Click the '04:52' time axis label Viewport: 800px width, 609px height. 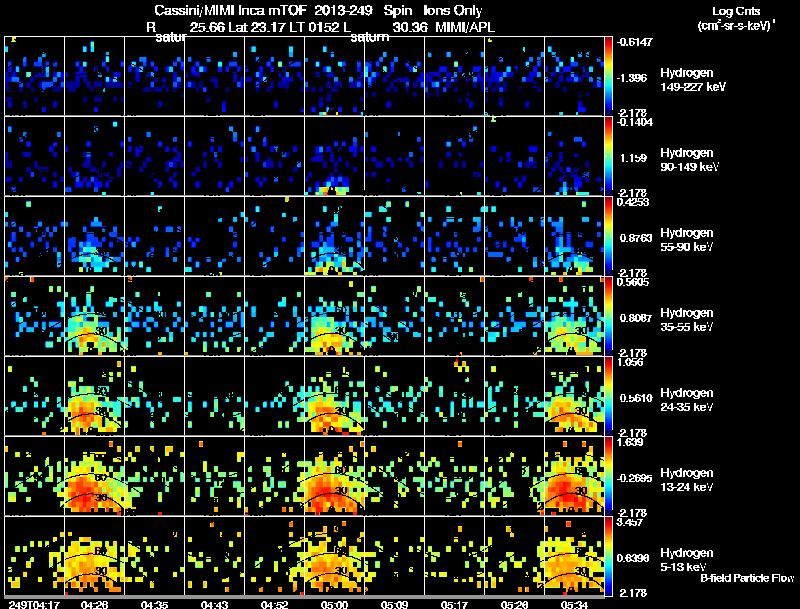click(274, 604)
